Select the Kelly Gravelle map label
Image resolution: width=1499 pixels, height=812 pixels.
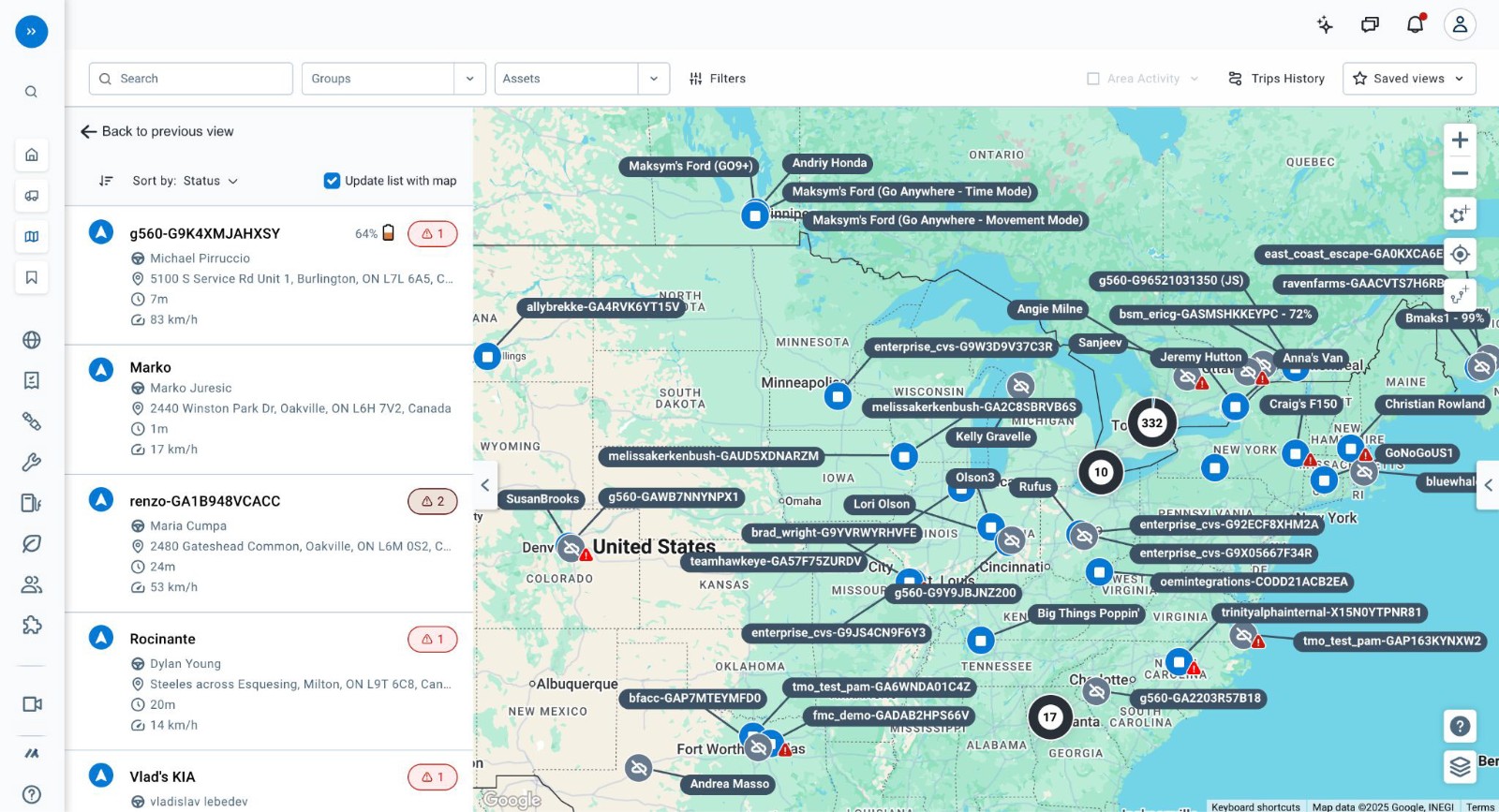pyautogui.click(x=993, y=436)
